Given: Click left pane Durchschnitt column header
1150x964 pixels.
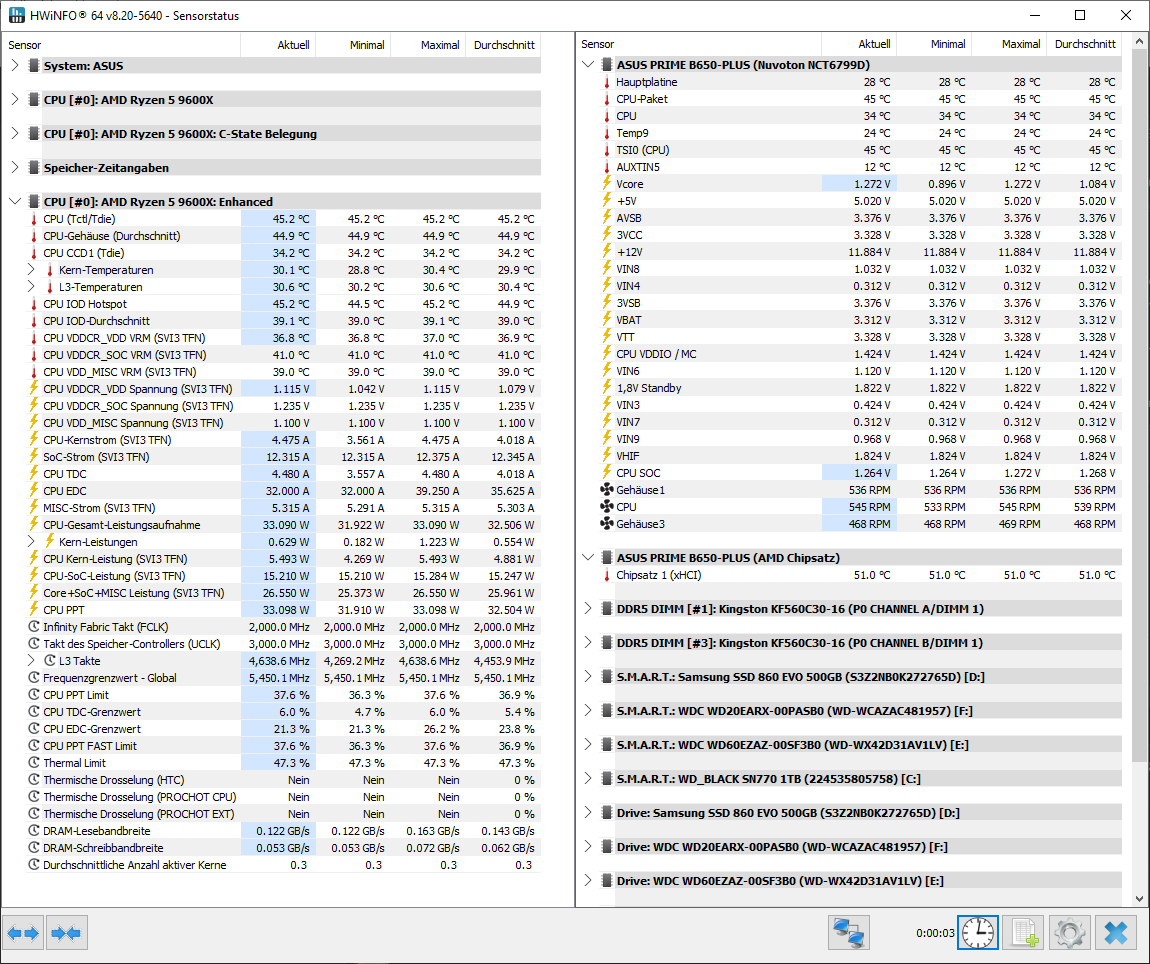Looking at the screenshot, I should coord(503,45).
